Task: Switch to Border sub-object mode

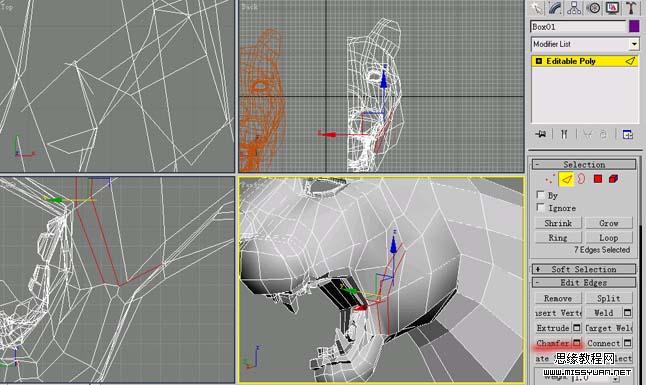Action: (x=581, y=179)
